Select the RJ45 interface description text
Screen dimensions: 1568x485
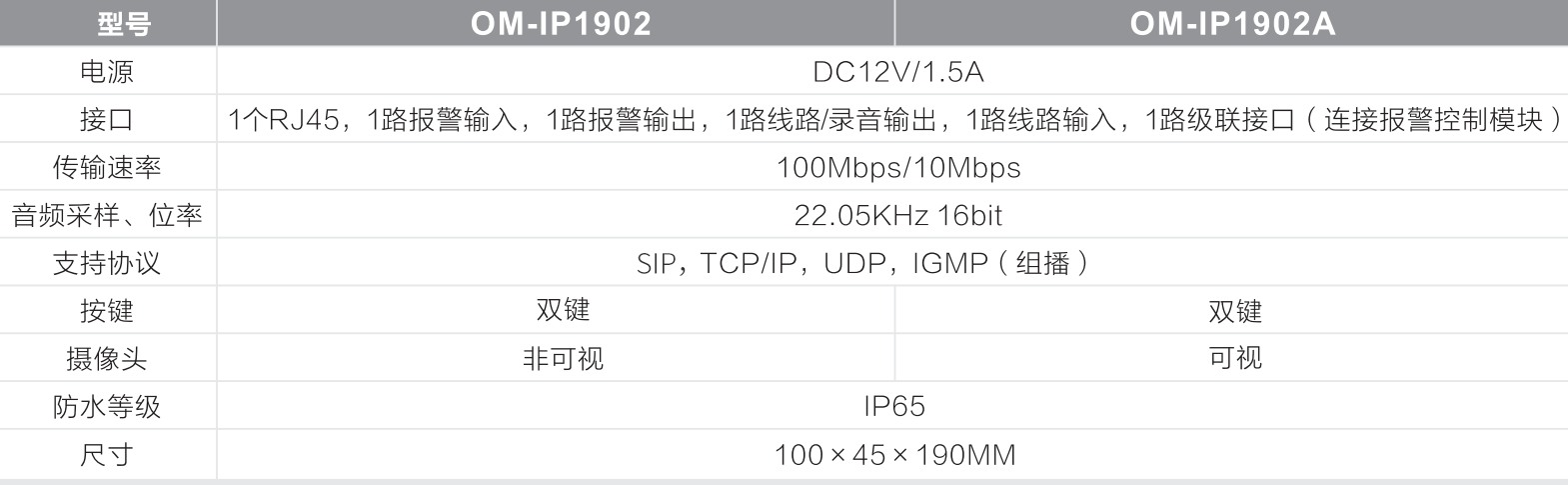(x=895, y=120)
